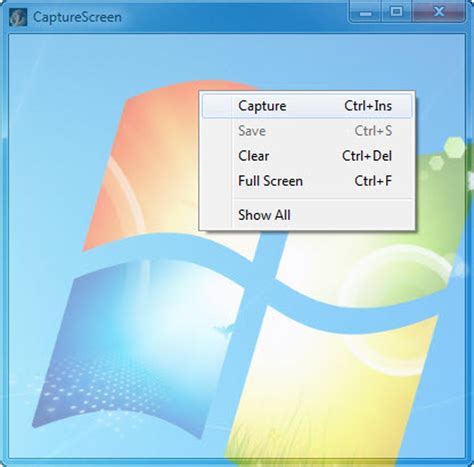Open the CaptureScreen app icon in title bar
The height and width of the screenshot is (467, 474).
(x=18, y=17)
